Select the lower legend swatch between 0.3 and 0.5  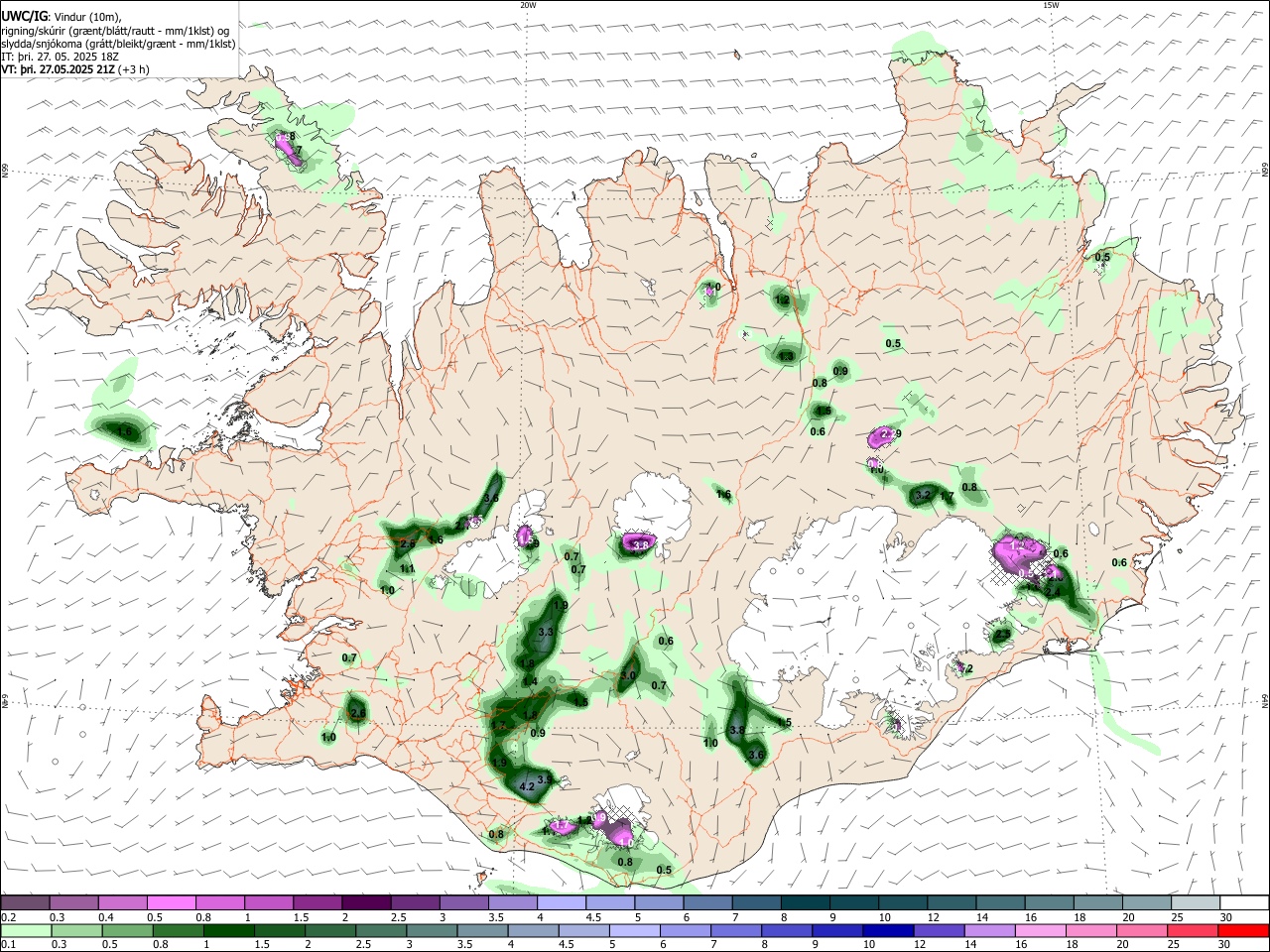tap(74, 930)
